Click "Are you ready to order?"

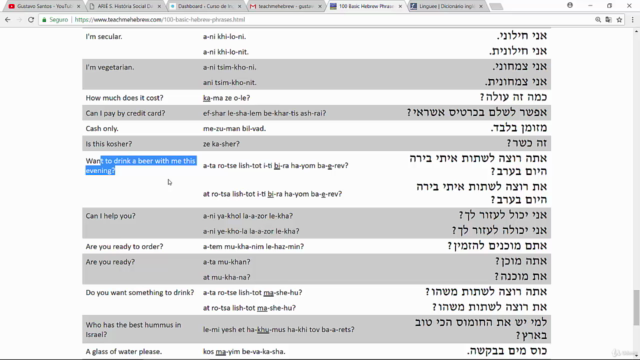[x=124, y=247]
